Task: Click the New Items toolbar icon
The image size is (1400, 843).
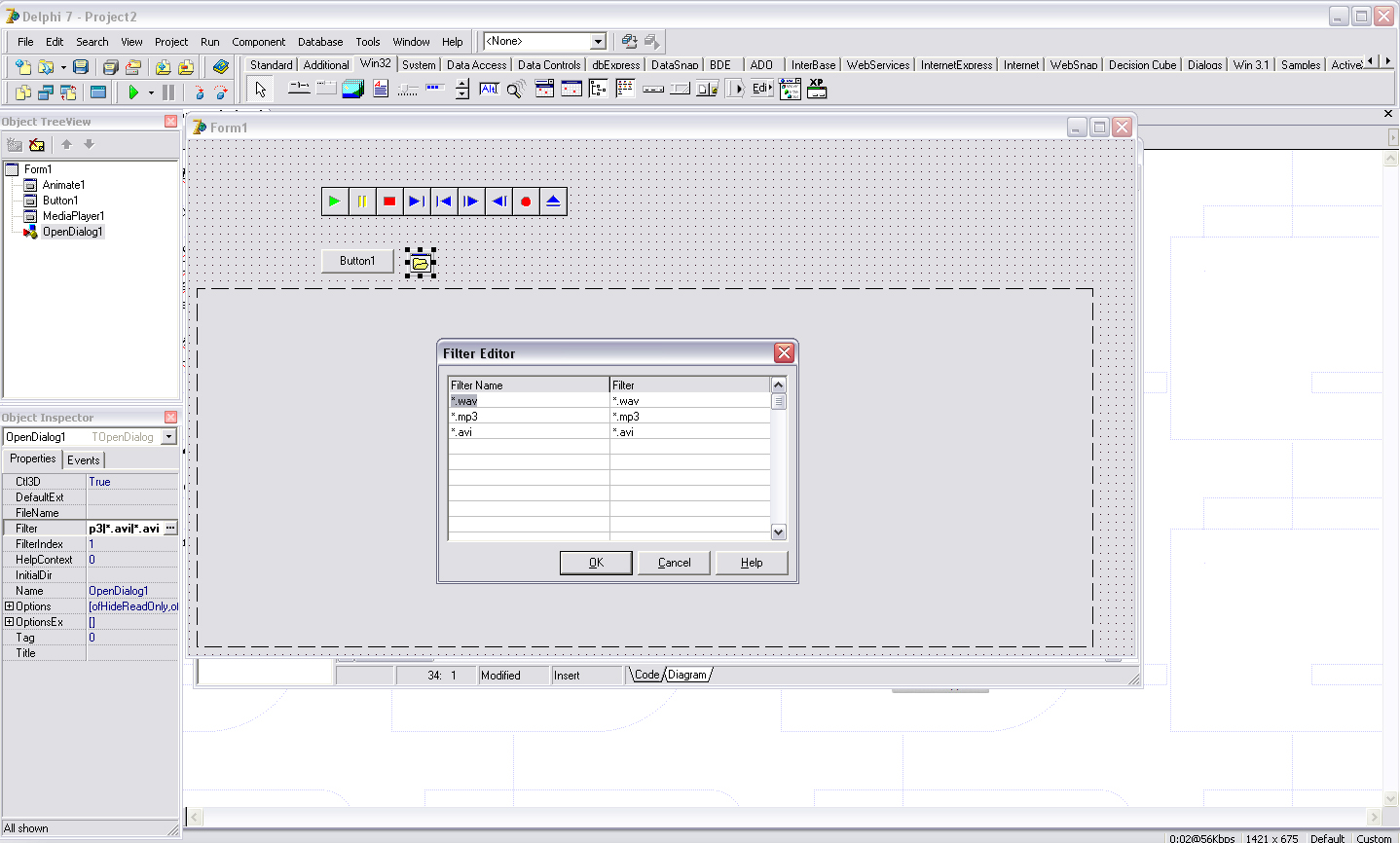Action: click(x=23, y=67)
